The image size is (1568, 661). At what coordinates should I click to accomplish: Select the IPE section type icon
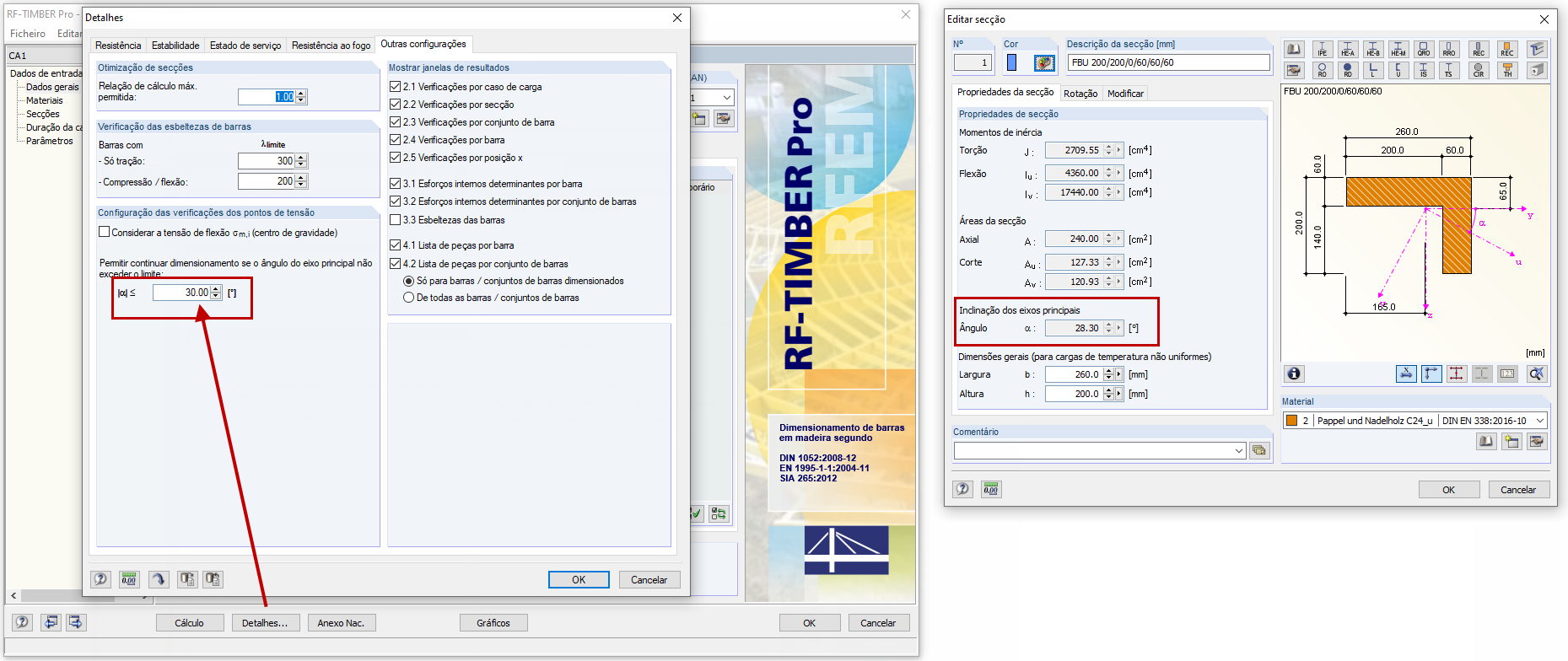pos(1322,50)
